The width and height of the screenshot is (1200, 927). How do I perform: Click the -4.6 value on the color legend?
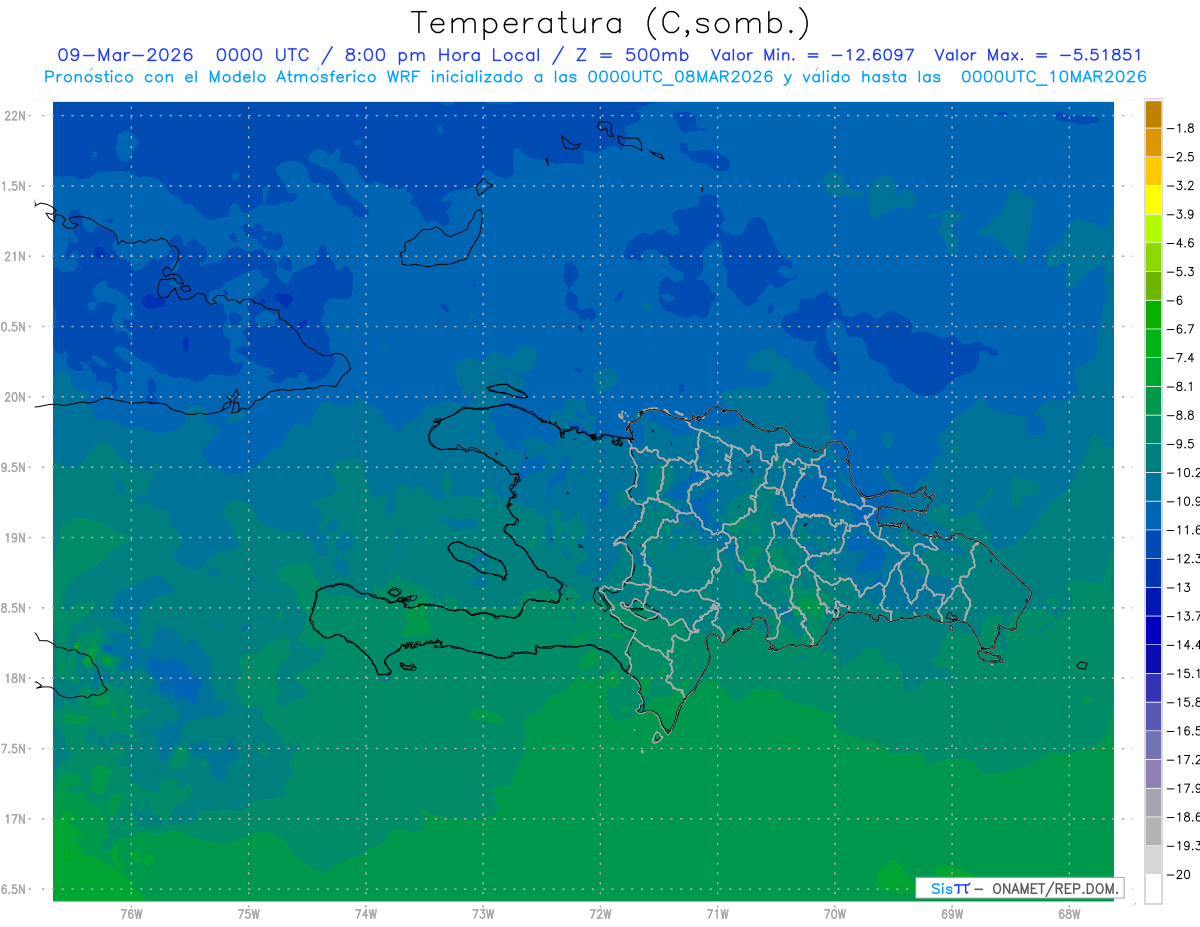pyautogui.click(x=1182, y=243)
